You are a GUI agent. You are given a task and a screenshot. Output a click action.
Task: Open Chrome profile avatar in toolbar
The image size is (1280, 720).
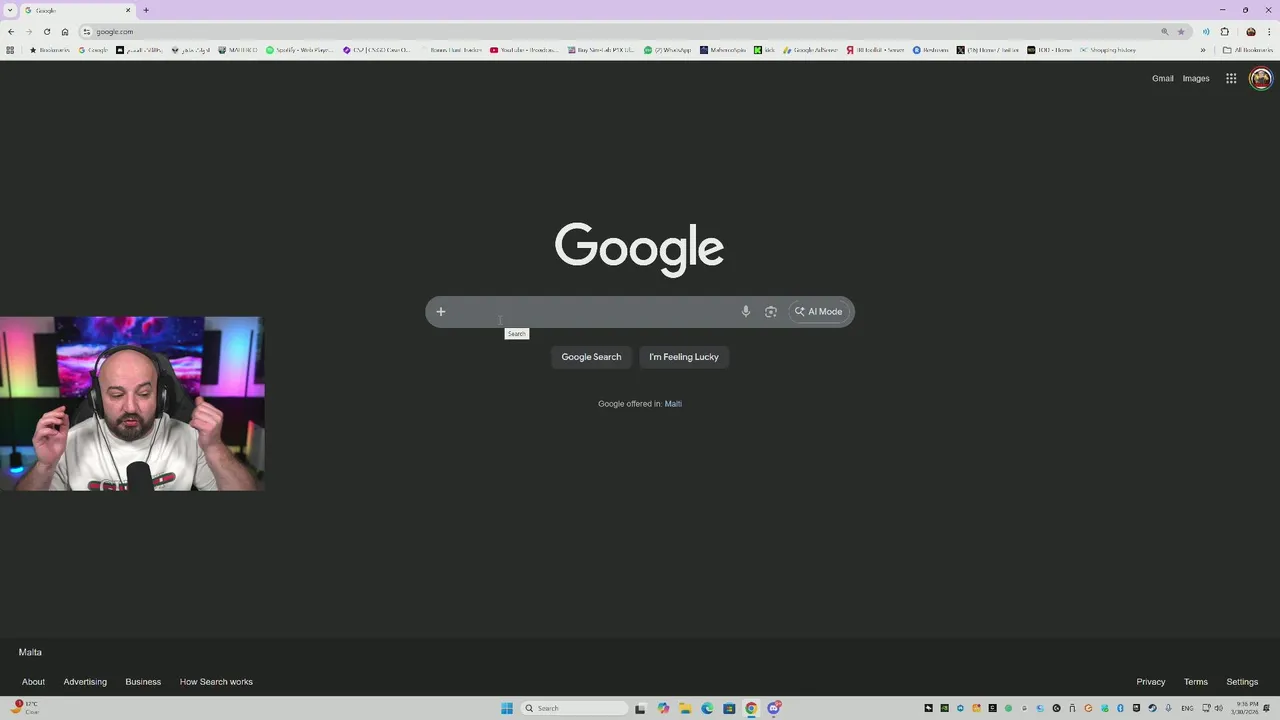1250,32
